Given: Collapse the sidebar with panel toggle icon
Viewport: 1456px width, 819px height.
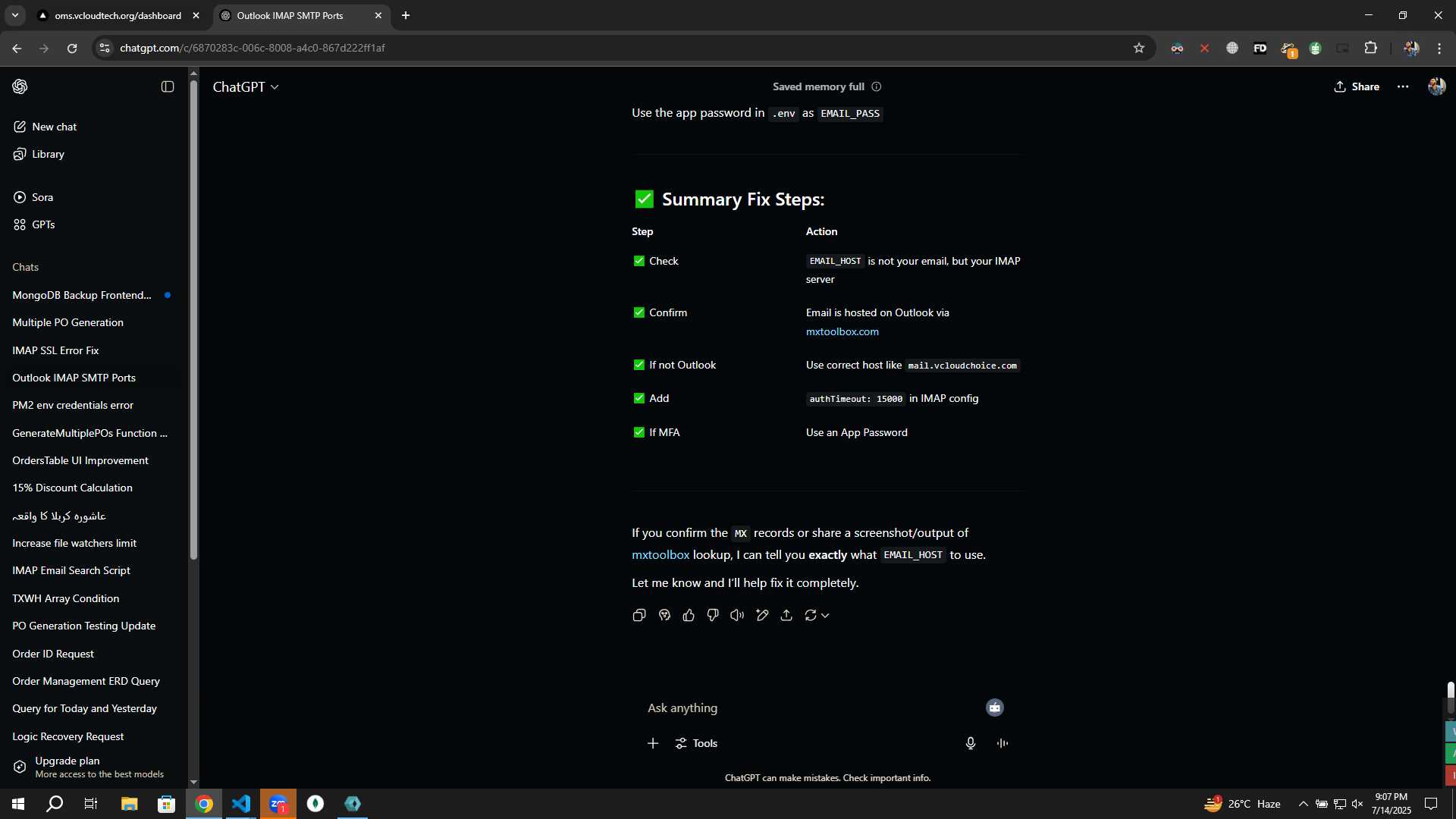Looking at the screenshot, I should click(168, 86).
